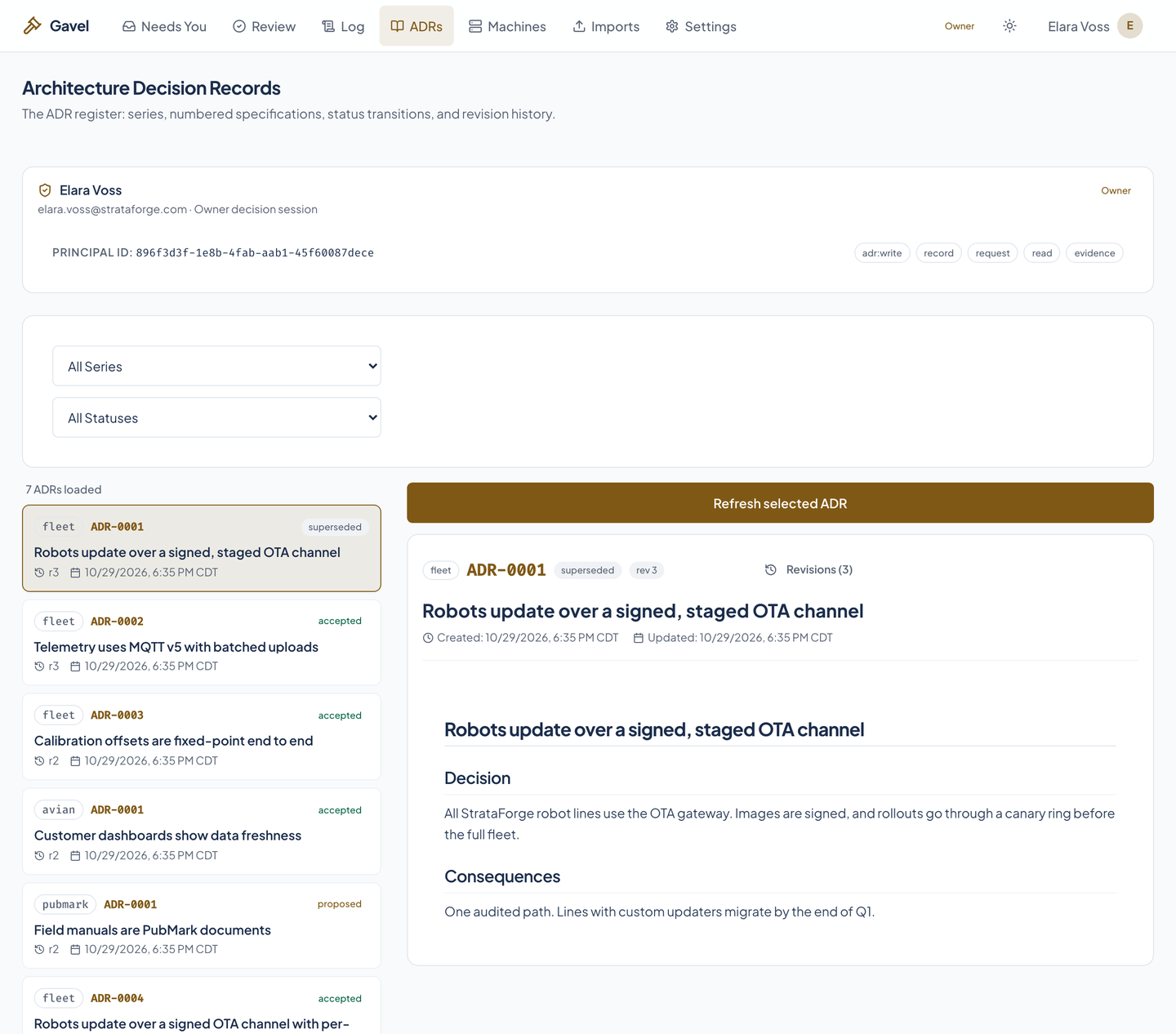Click the shield icon beside Elara Voss
Image resolution: width=1176 pixels, height=1034 pixels.
(45, 190)
